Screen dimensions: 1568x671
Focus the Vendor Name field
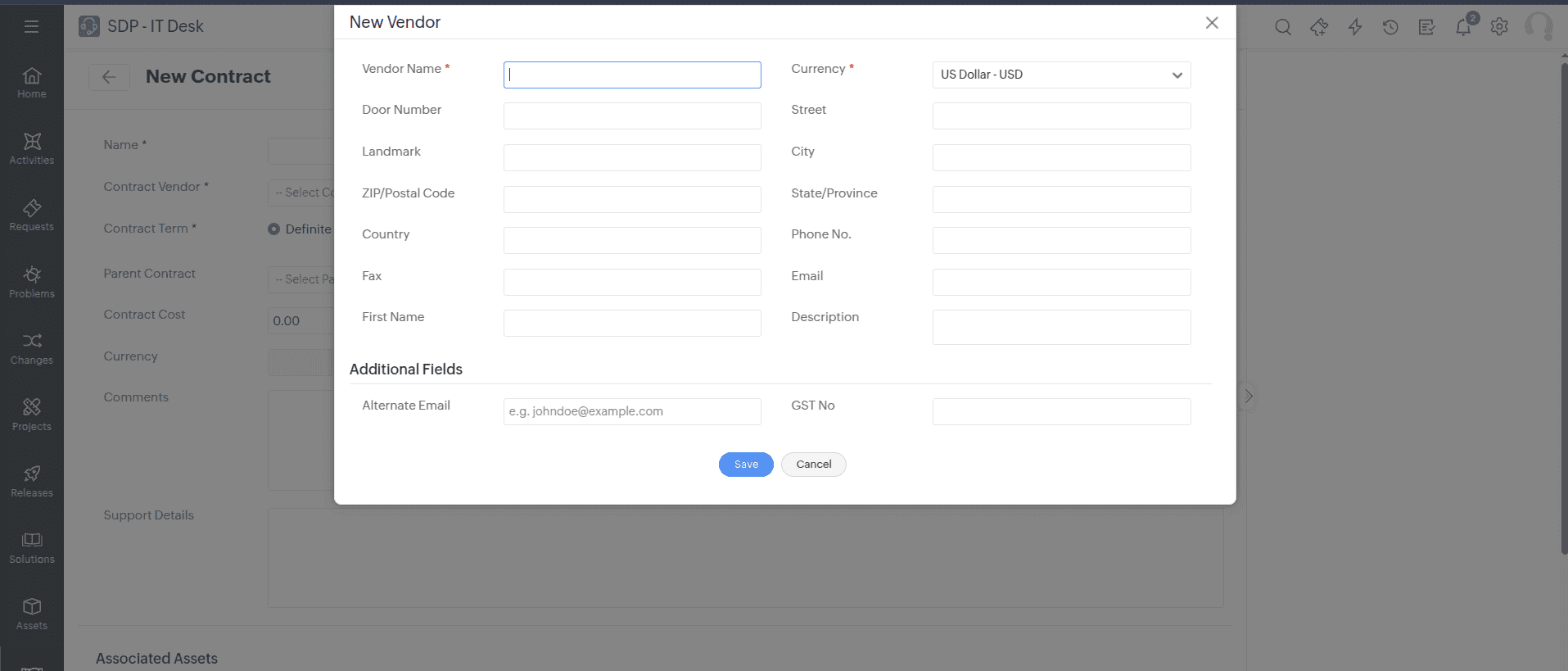click(x=632, y=75)
